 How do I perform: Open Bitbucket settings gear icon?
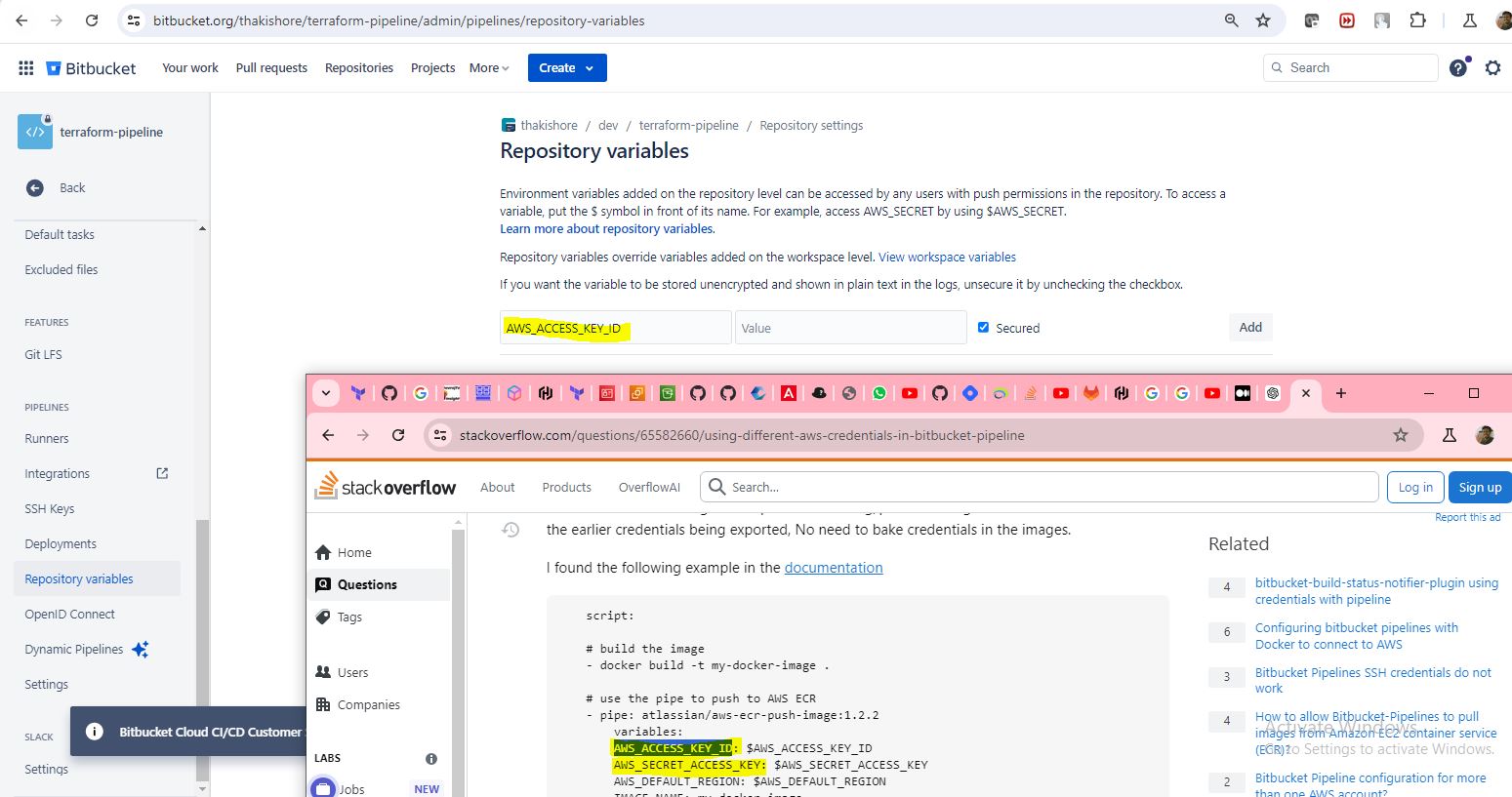[1492, 67]
